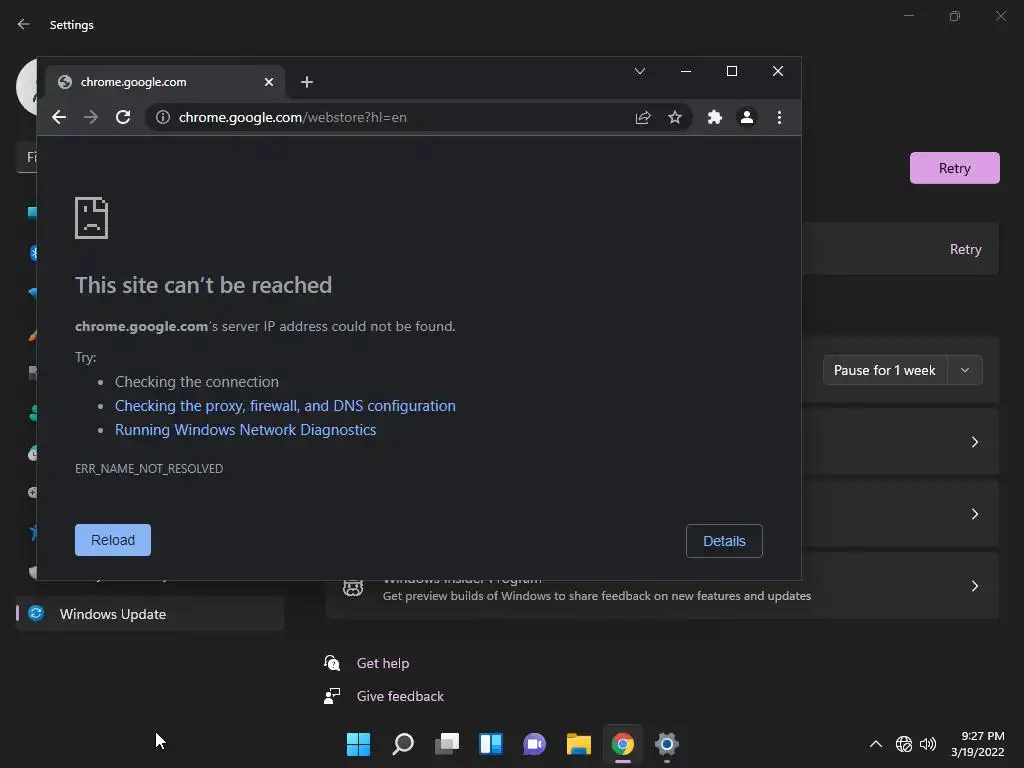Click the purple Retry button in Settings
1024x768 pixels.
pyautogui.click(x=954, y=168)
